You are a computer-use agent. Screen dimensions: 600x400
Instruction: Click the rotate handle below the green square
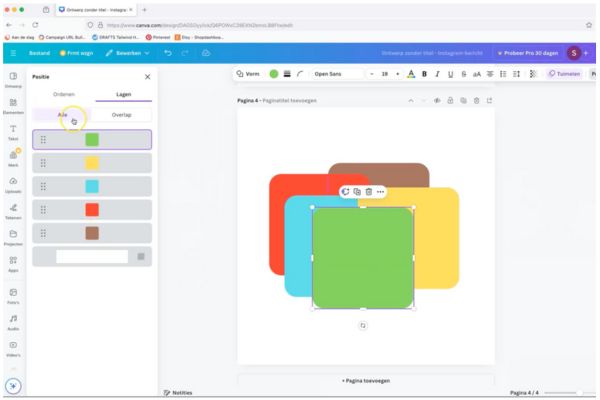[363, 325]
